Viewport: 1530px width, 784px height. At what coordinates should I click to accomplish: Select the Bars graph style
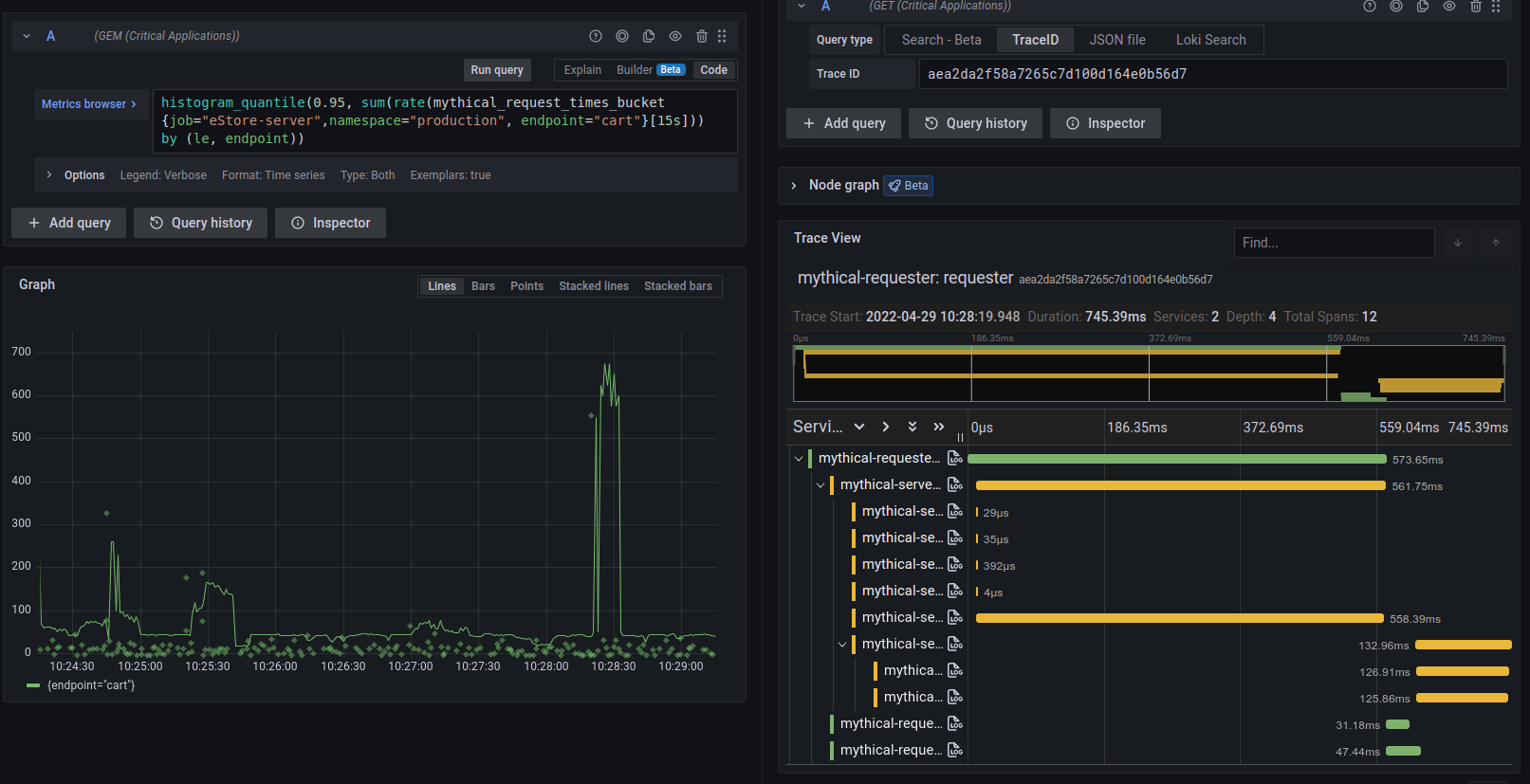[x=483, y=286]
